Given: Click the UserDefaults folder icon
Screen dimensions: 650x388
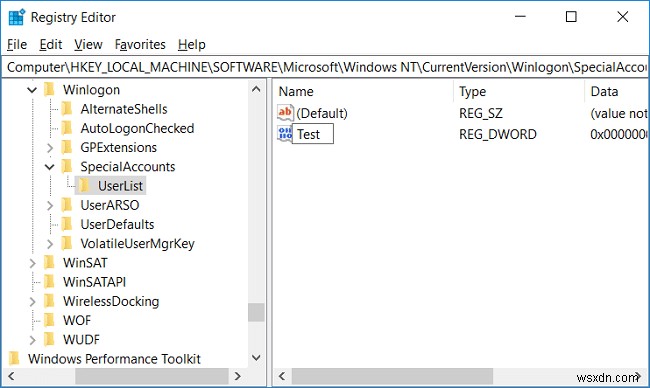Looking at the screenshot, I should point(67,224).
